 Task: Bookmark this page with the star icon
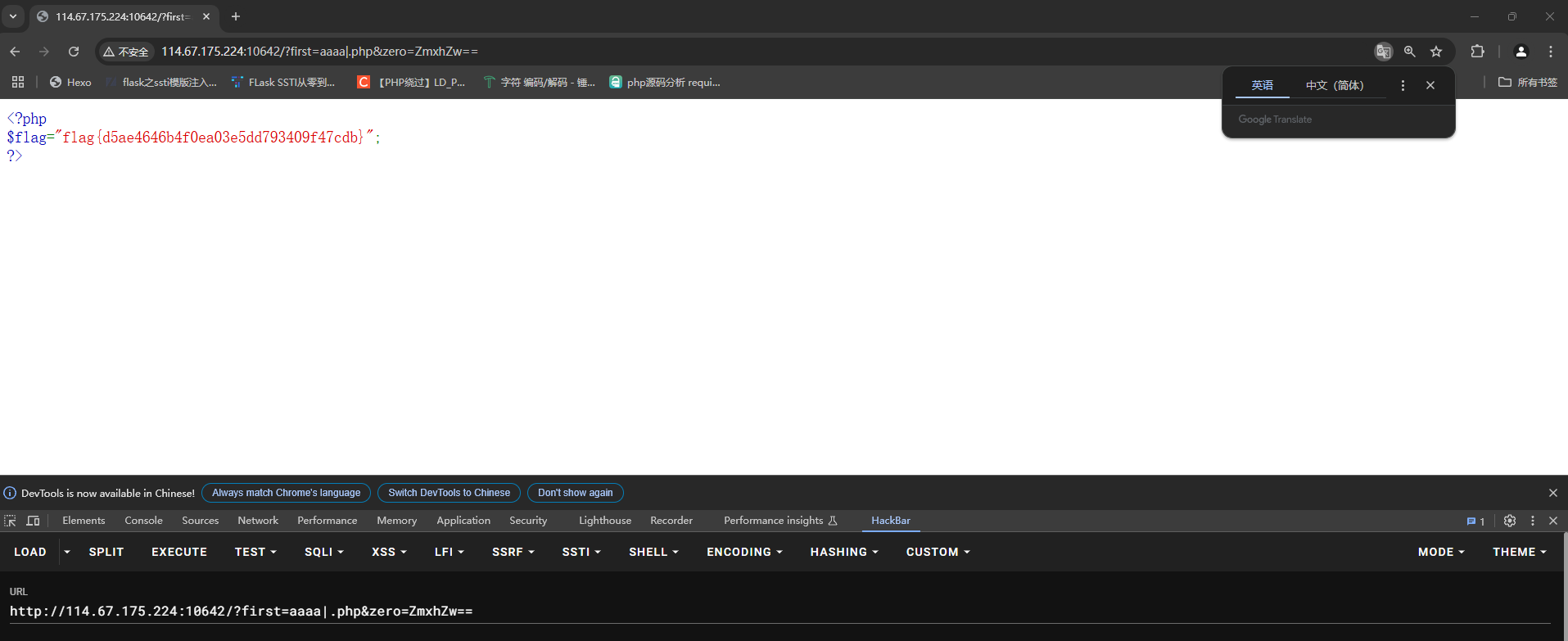pyautogui.click(x=1436, y=52)
